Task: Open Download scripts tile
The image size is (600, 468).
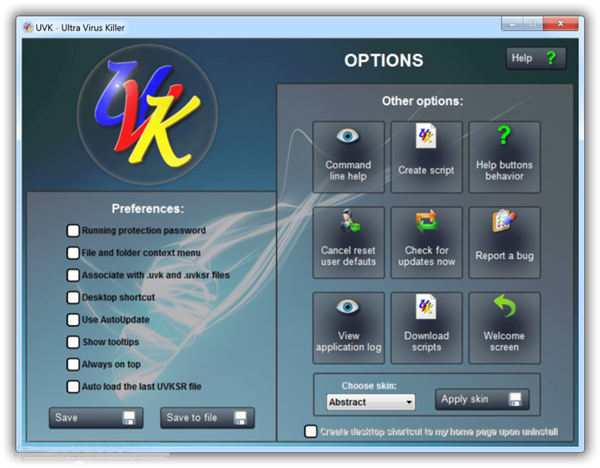Action: [426, 327]
